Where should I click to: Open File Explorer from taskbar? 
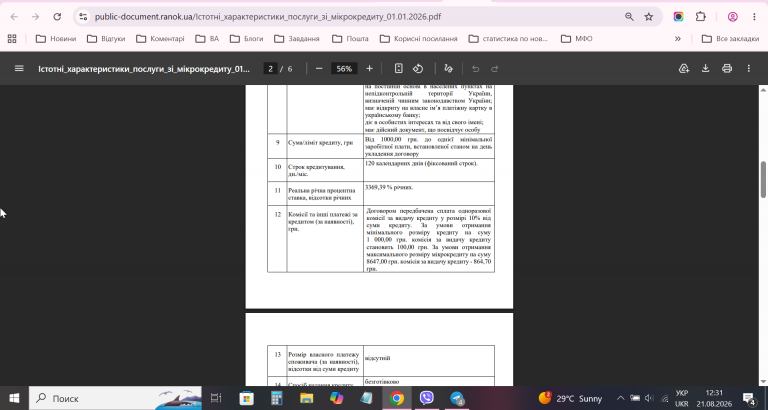[x=307, y=398]
